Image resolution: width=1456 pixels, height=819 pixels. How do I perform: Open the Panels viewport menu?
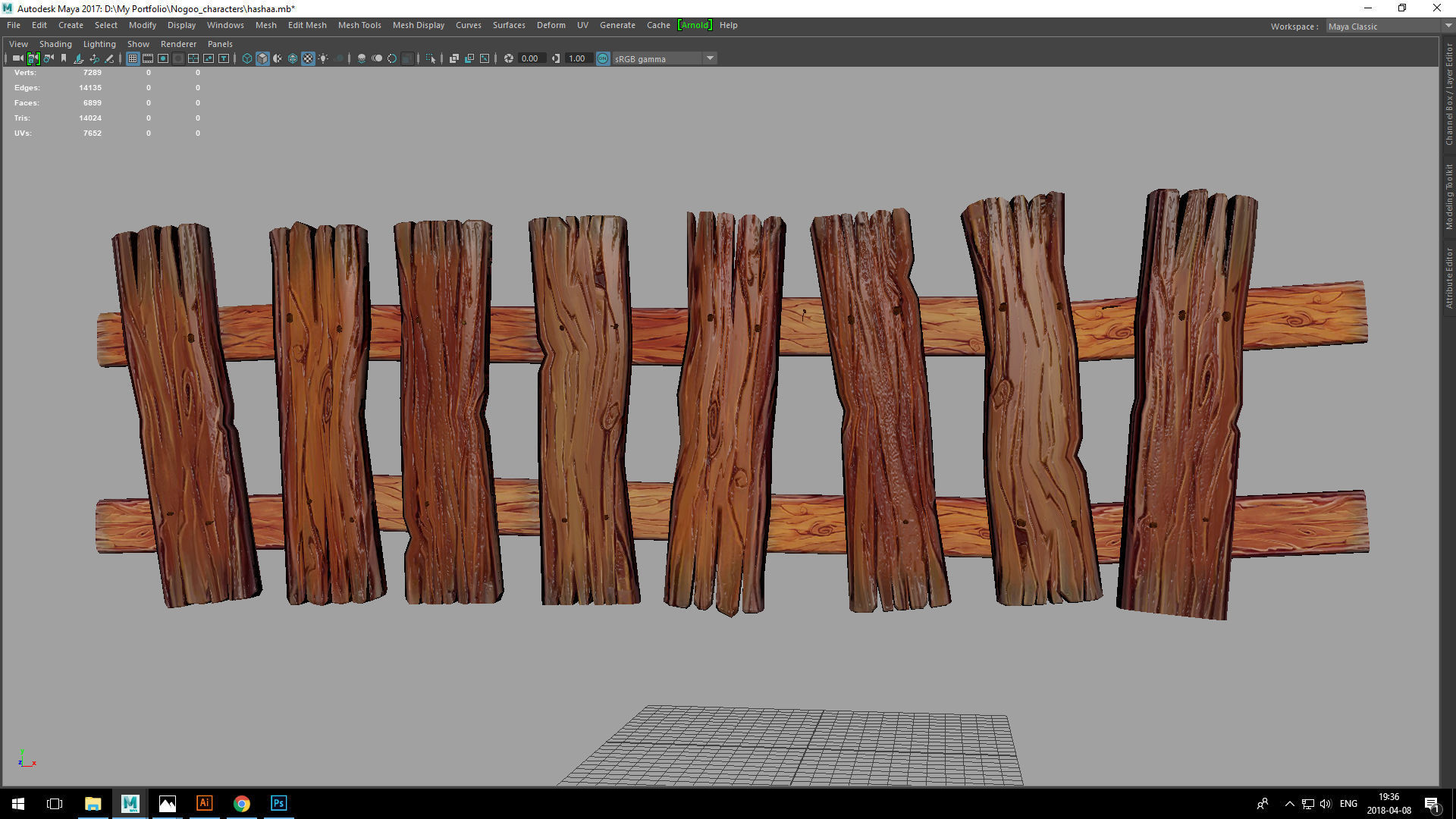pyautogui.click(x=220, y=44)
